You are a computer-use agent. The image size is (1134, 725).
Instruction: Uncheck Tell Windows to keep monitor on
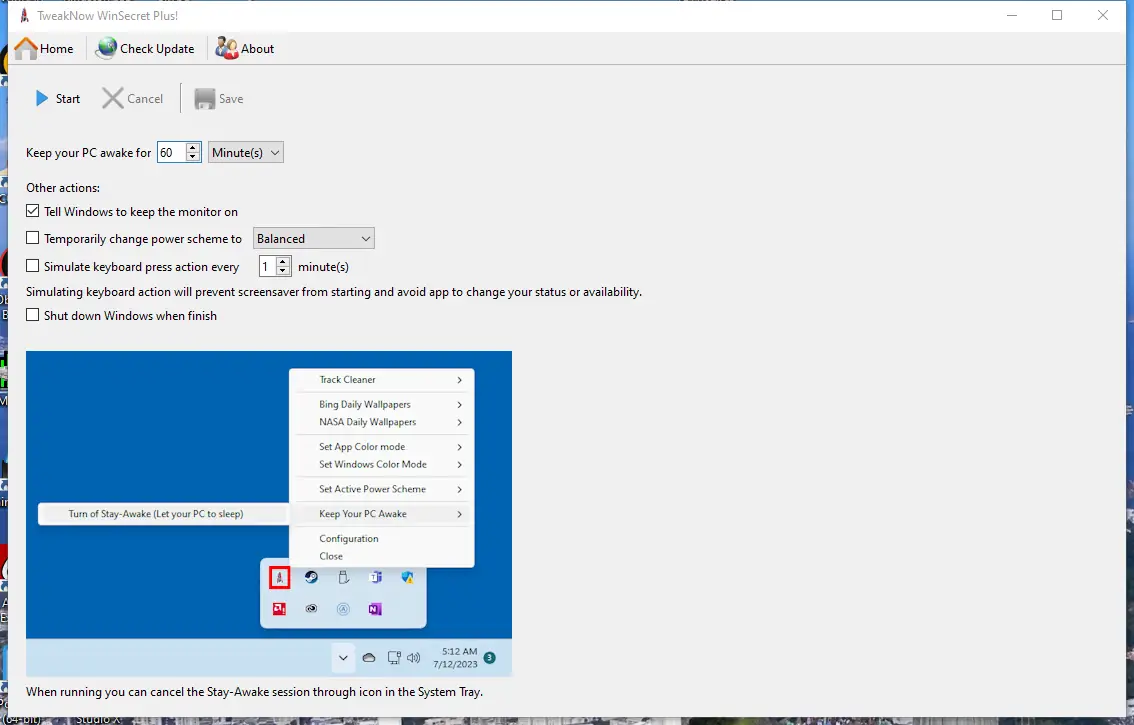[x=33, y=211]
